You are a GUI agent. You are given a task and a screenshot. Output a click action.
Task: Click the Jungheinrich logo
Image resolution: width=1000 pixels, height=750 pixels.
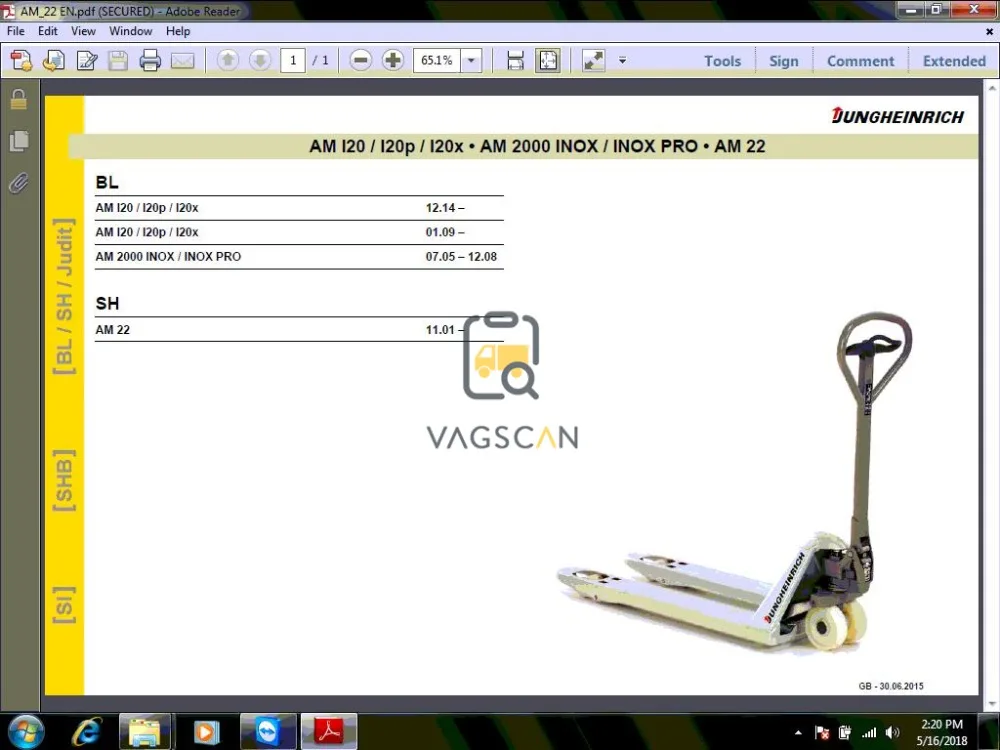(x=897, y=116)
